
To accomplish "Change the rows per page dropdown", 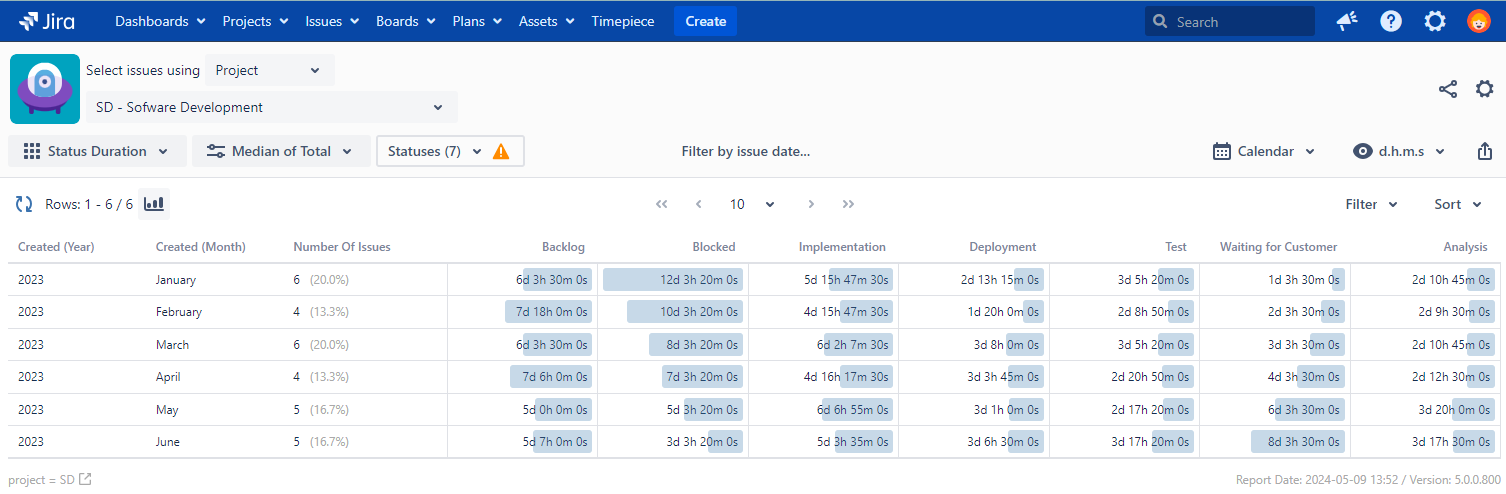I will click(x=752, y=204).
